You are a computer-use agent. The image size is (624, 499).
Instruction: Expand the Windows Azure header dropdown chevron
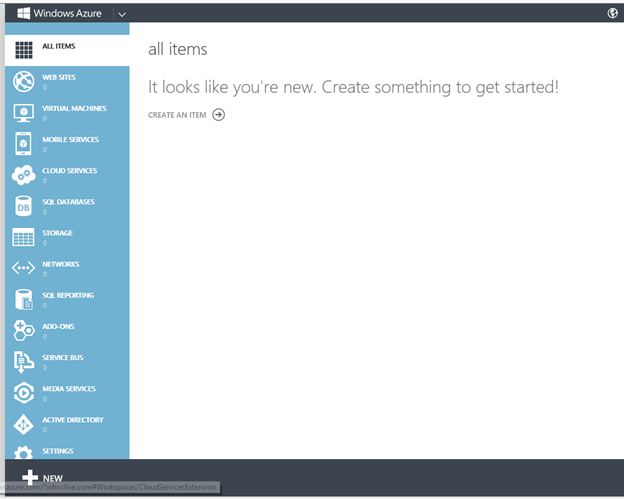pos(122,15)
